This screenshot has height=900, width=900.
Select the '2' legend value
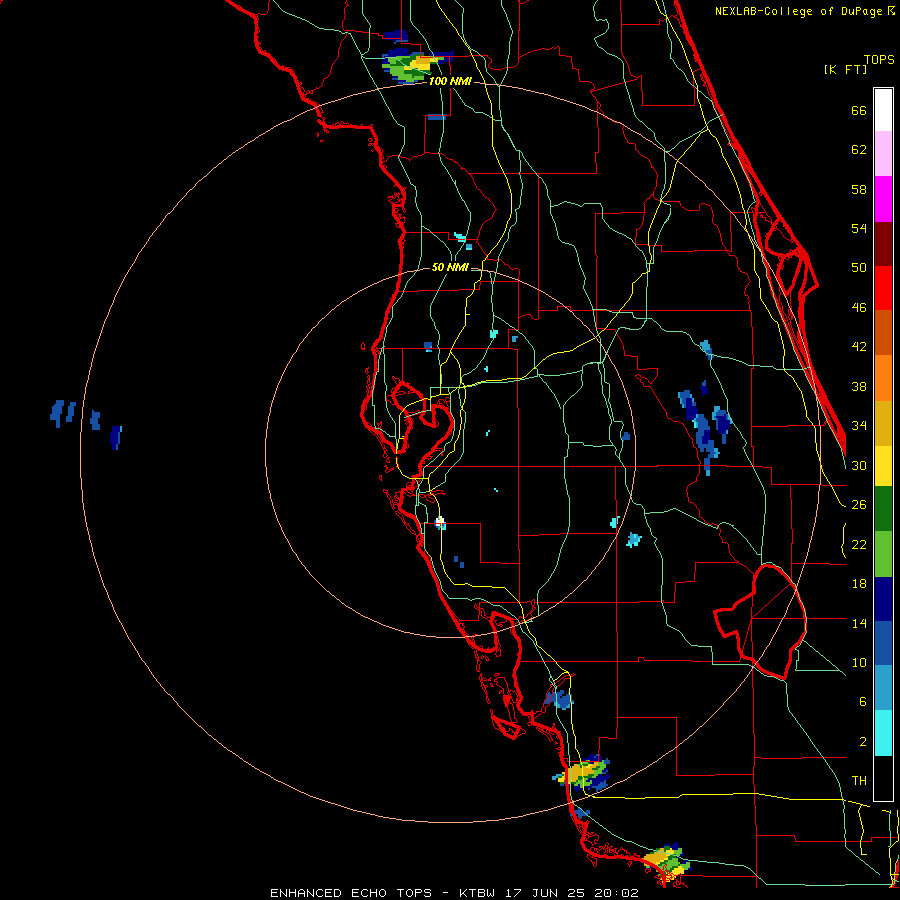point(863,742)
